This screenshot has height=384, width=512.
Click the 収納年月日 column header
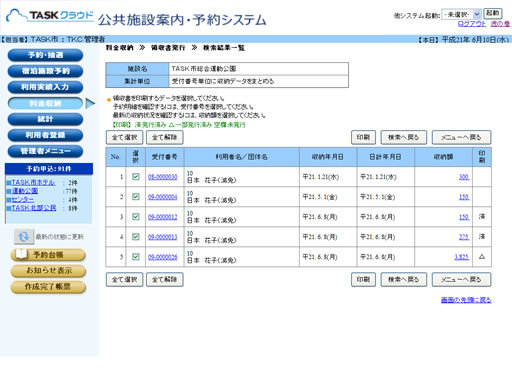328,157
